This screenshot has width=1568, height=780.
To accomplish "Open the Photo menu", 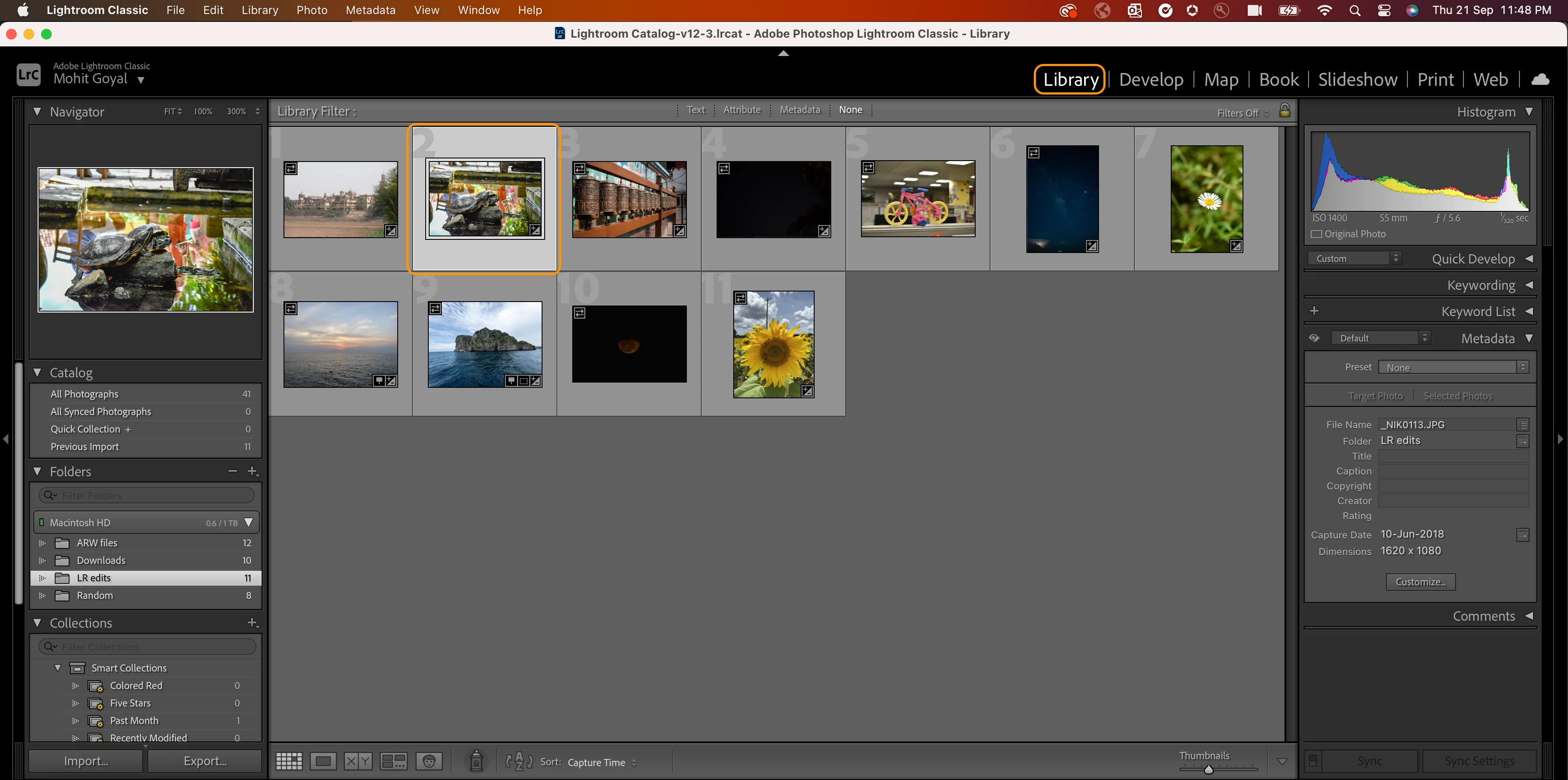I will pyautogui.click(x=311, y=10).
